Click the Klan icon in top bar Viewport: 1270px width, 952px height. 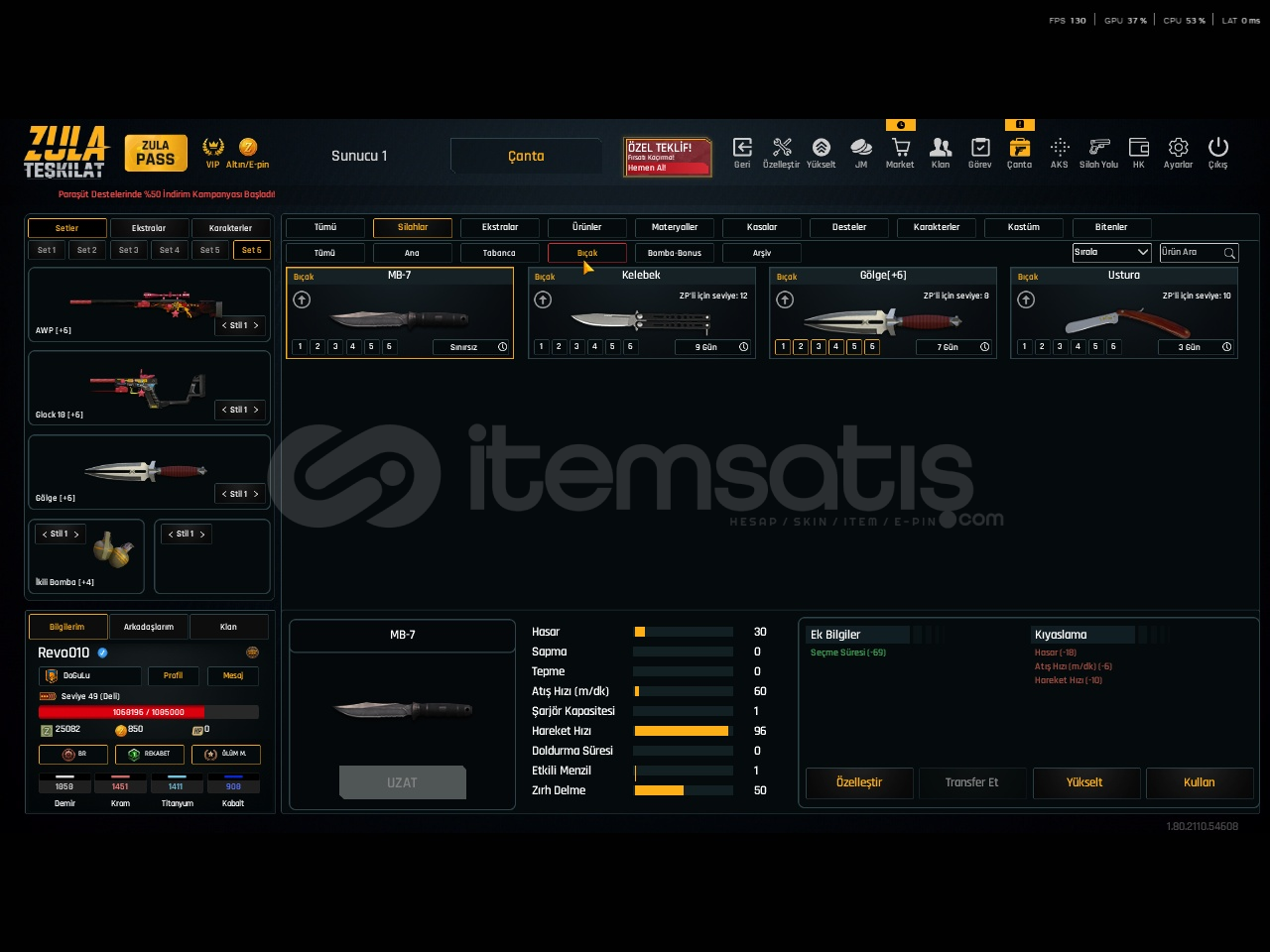tap(940, 149)
